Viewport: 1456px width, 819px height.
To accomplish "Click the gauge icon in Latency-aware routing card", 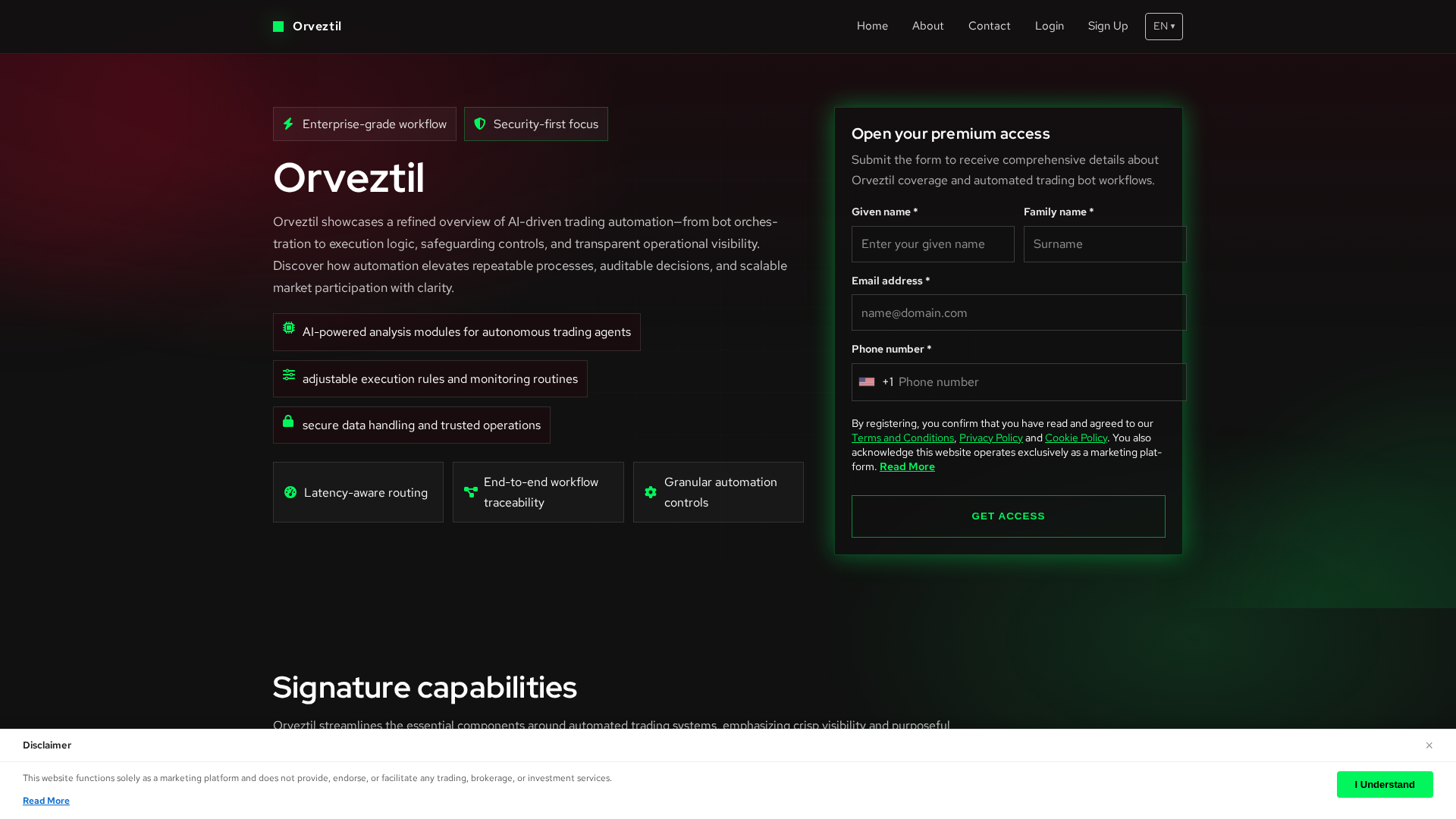I will (290, 492).
